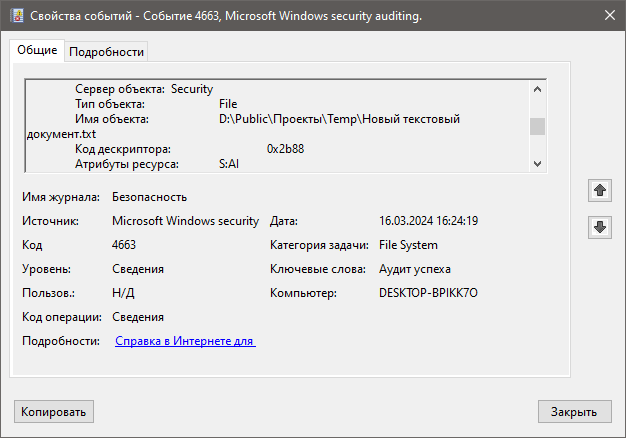Click the next event down arrow button

coord(600,227)
